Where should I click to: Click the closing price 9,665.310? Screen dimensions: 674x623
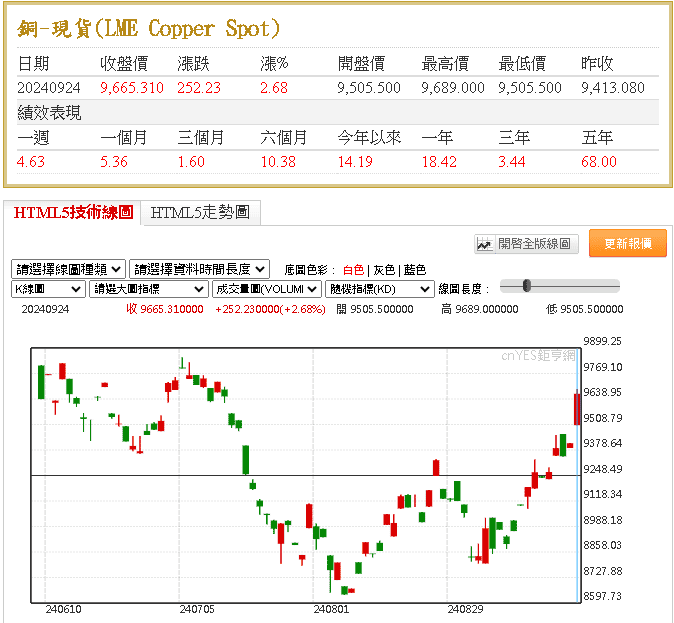click(x=132, y=88)
